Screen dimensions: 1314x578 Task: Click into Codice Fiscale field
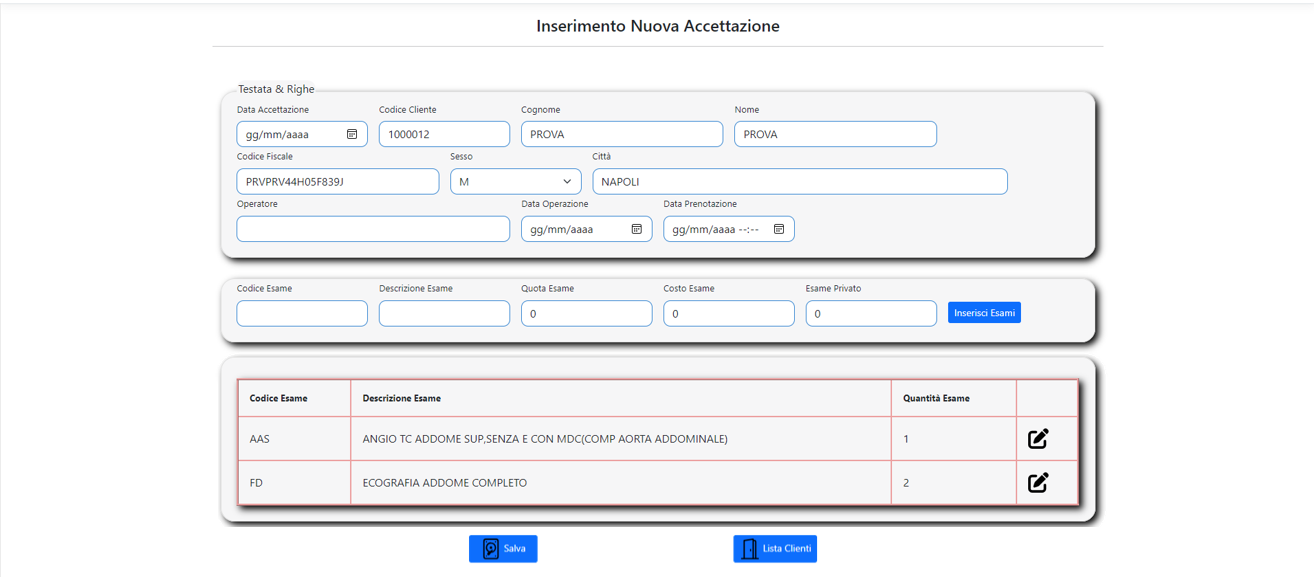click(x=338, y=181)
